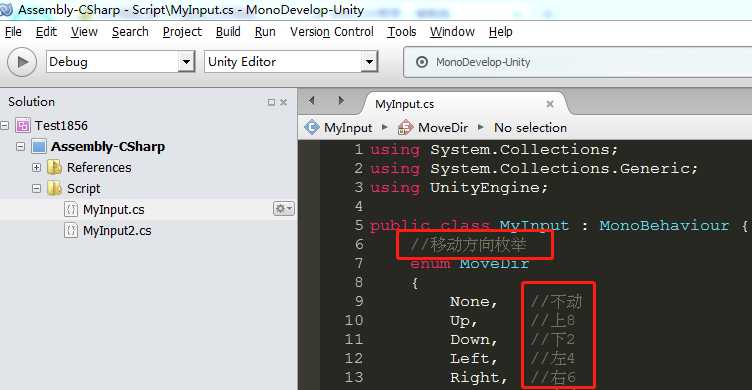Select the Script folder icon
The height and width of the screenshot is (390, 752).
55,188
